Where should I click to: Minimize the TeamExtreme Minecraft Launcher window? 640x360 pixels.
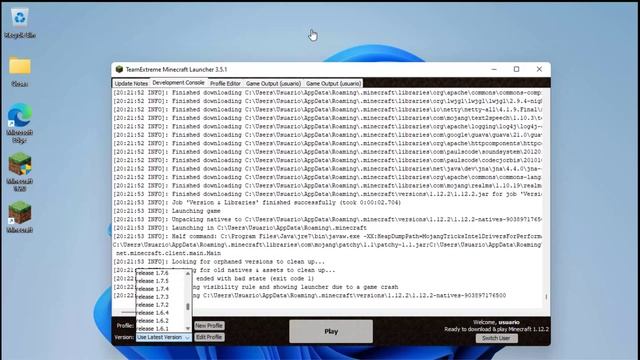tap(494, 69)
